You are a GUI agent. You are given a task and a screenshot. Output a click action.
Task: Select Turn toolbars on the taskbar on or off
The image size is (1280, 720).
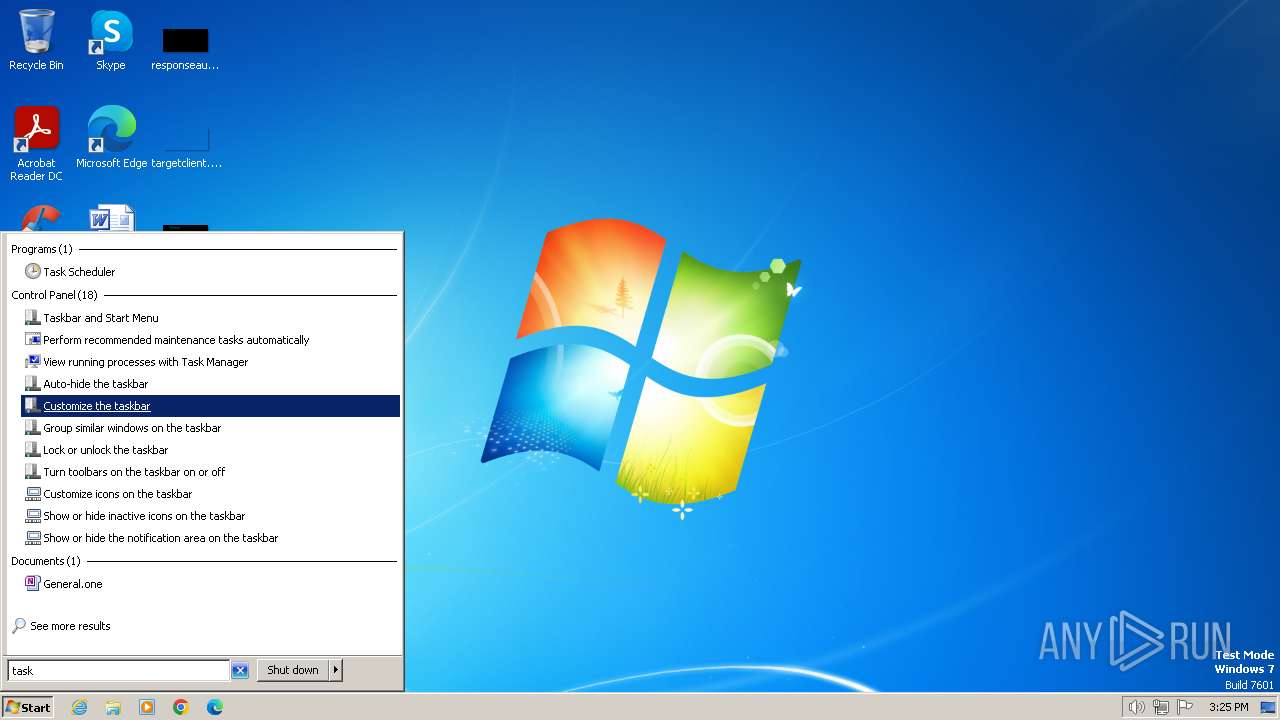(x=210, y=472)
